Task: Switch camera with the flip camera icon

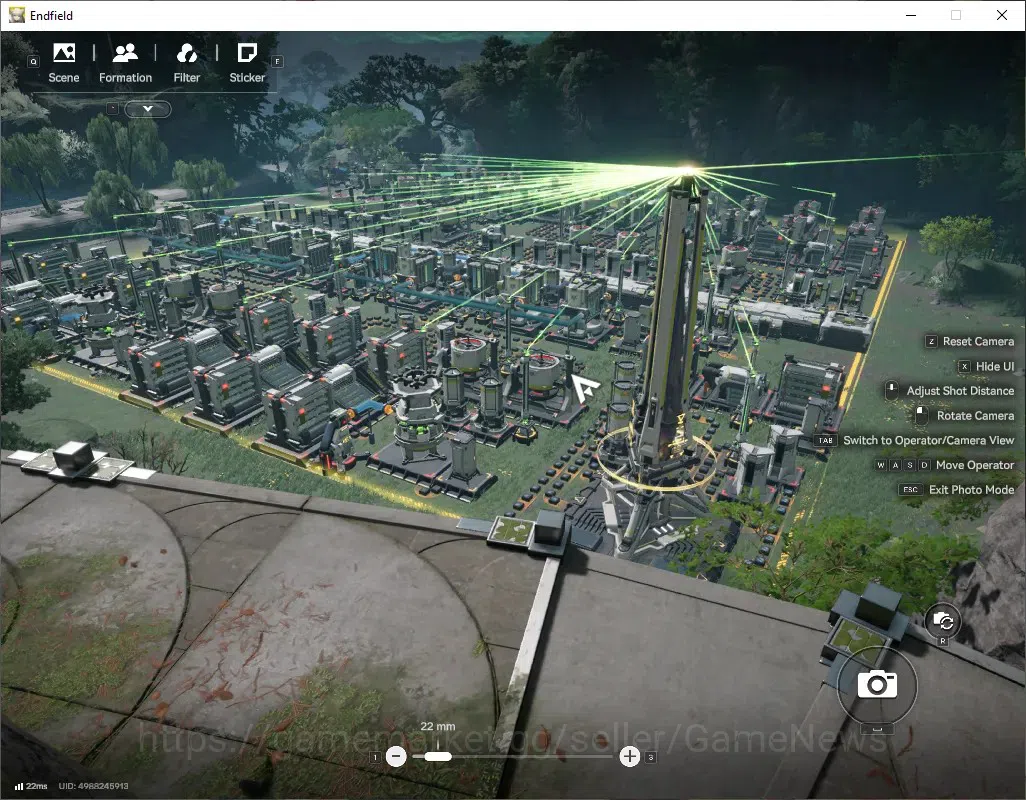Action: pyautogui.click(x=943, y=621)
